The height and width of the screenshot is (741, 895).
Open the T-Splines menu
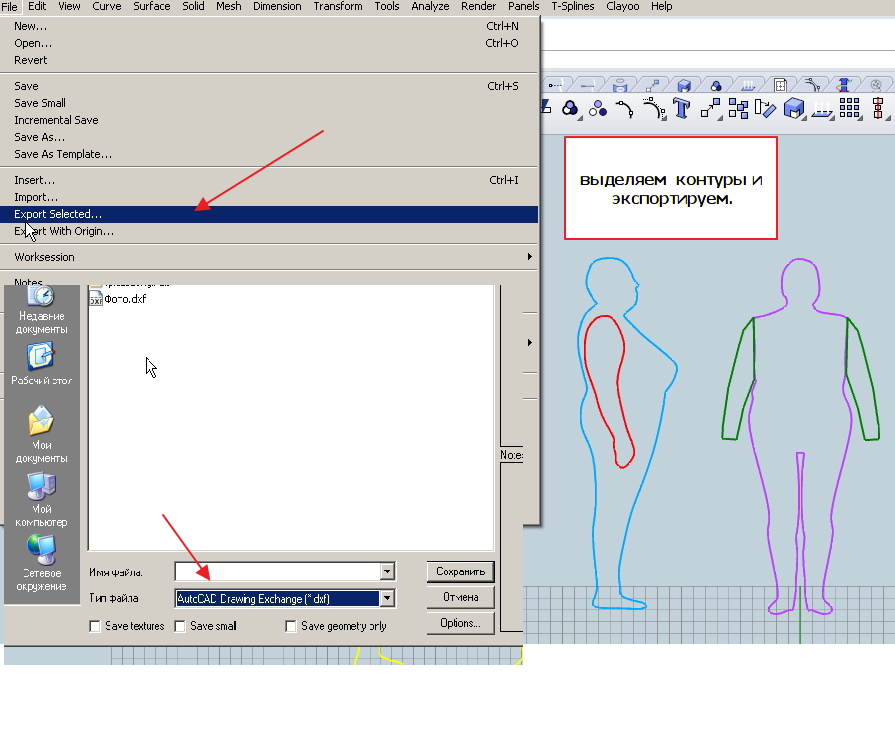point(573,6)
